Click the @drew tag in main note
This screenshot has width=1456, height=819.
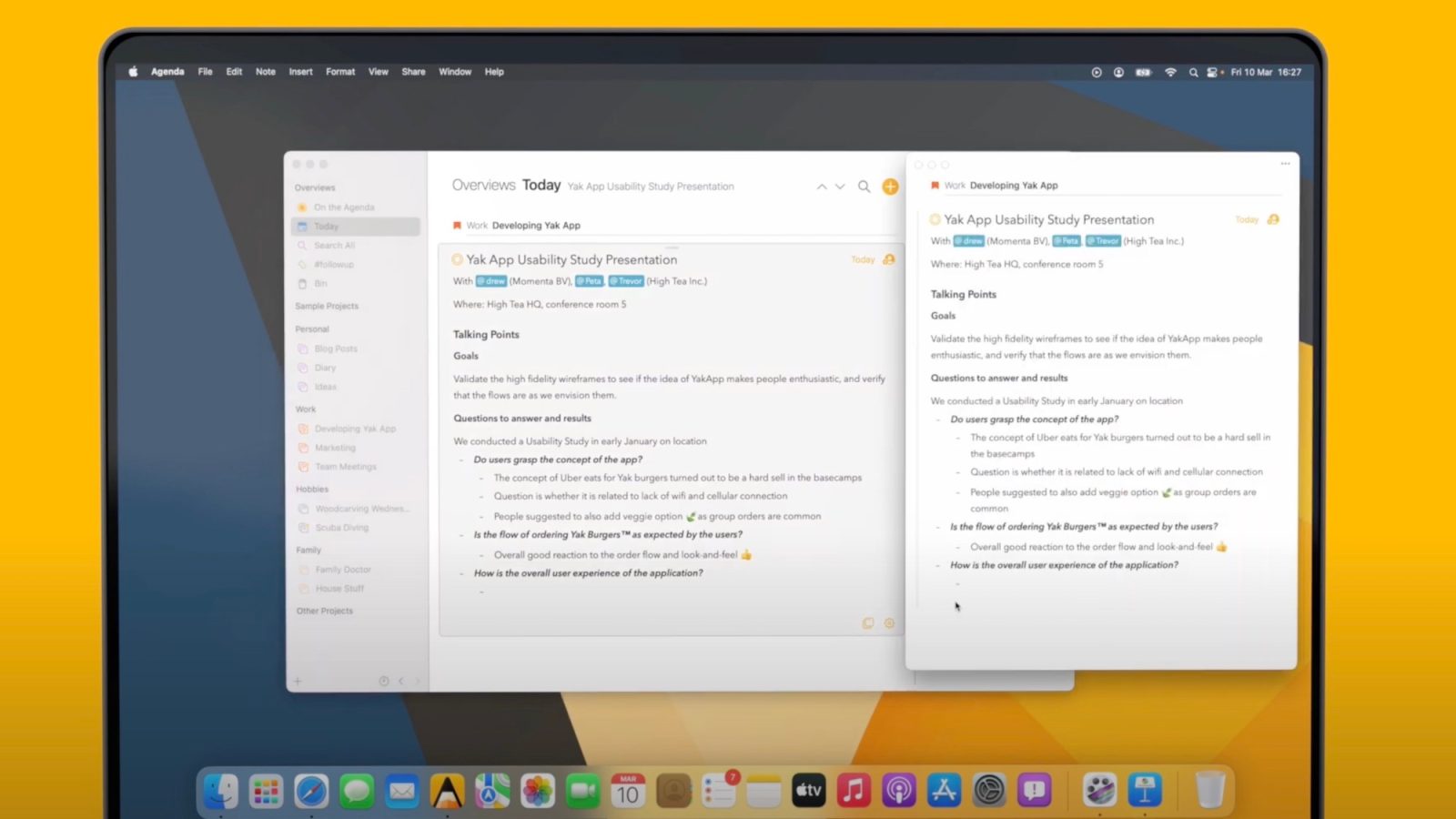(x=491, y=281)
